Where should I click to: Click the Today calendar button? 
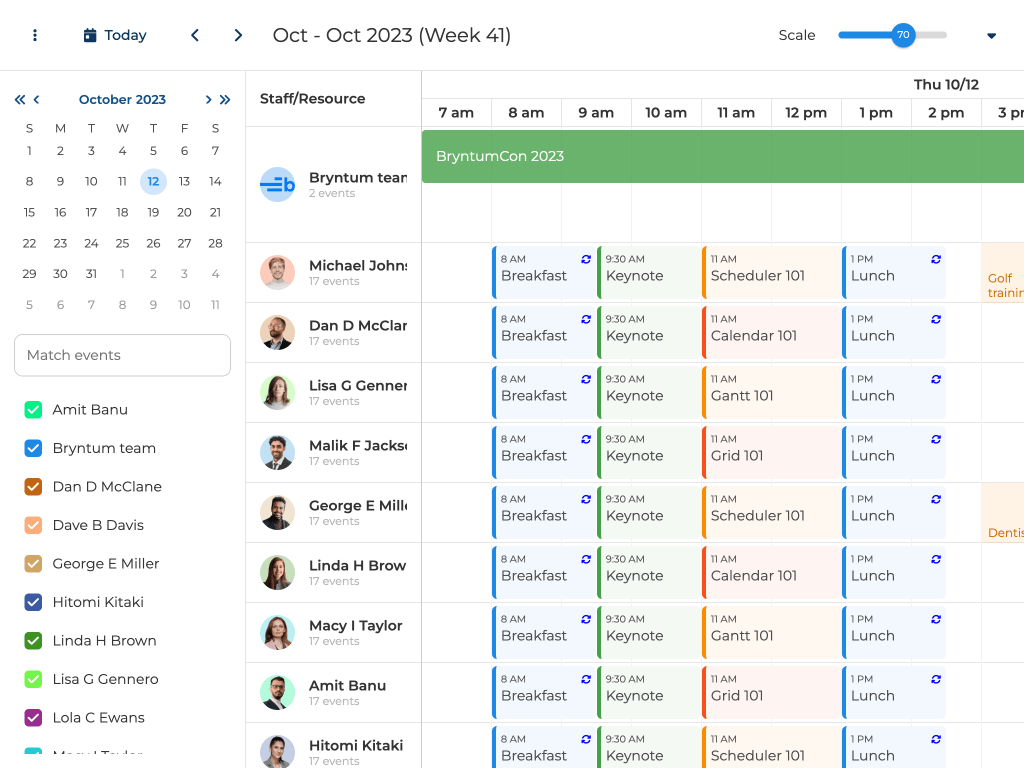pos(115,35)
